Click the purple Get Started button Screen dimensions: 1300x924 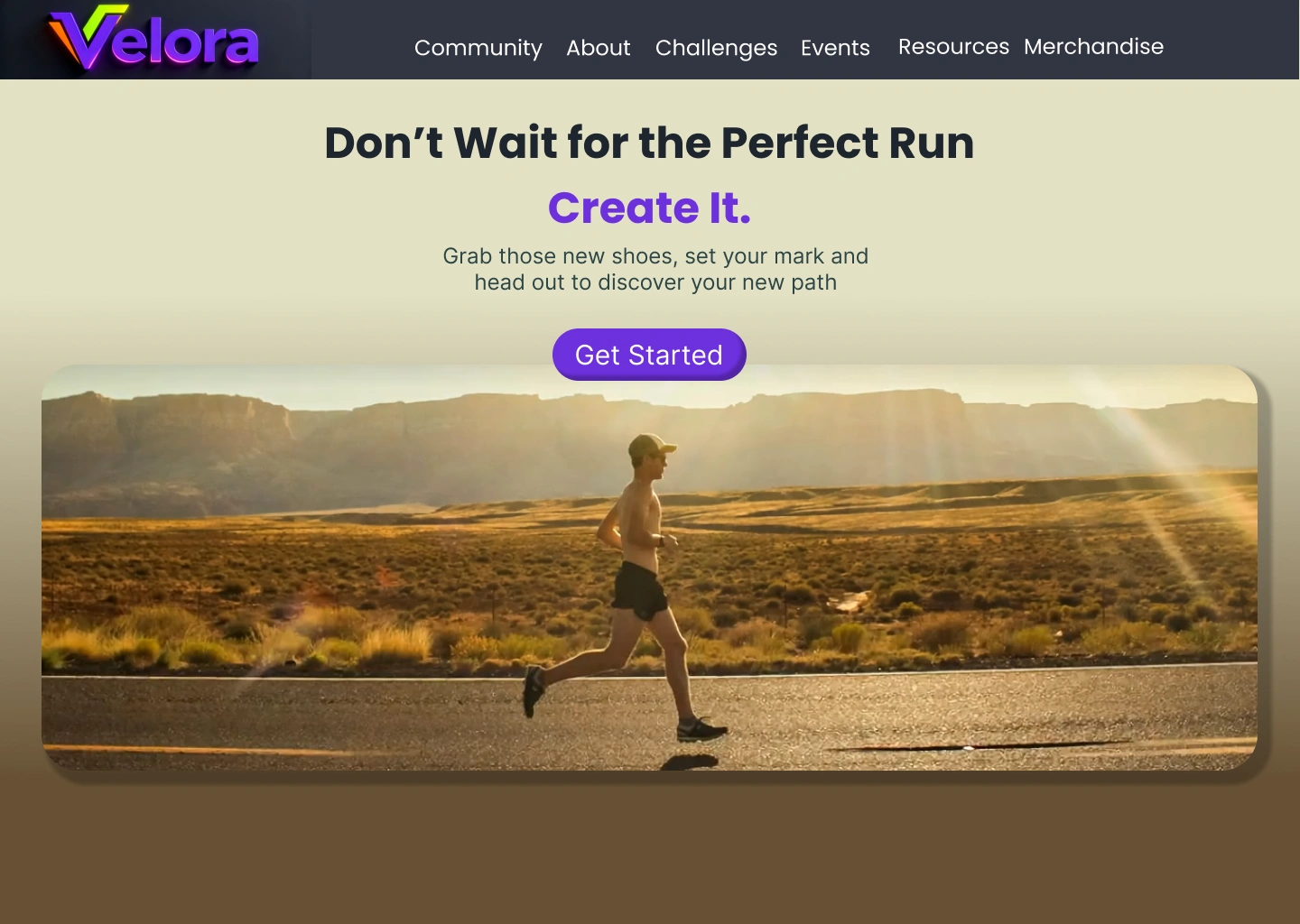(649, 355)
